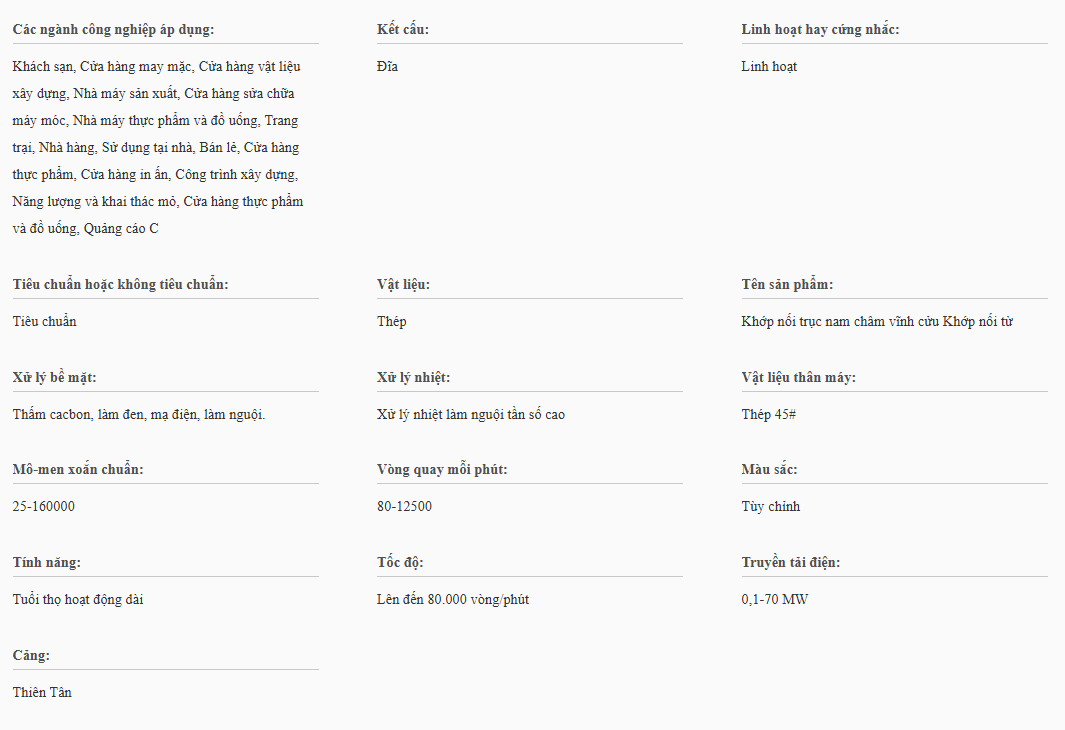
Task: Click the 'Các ngành công nghiệp áp dụng:' heading
Action: click(113, 29)
